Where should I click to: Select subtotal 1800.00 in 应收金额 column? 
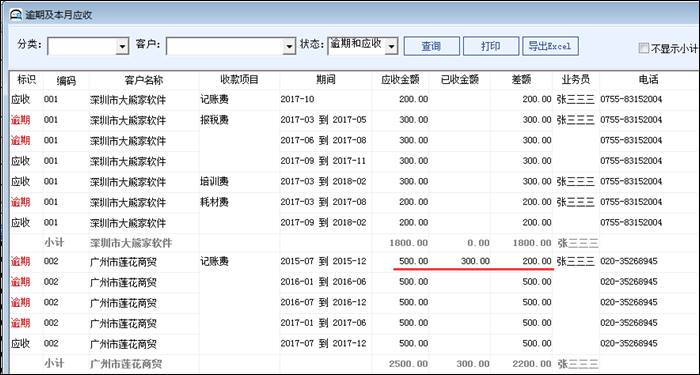click(408, 243)
